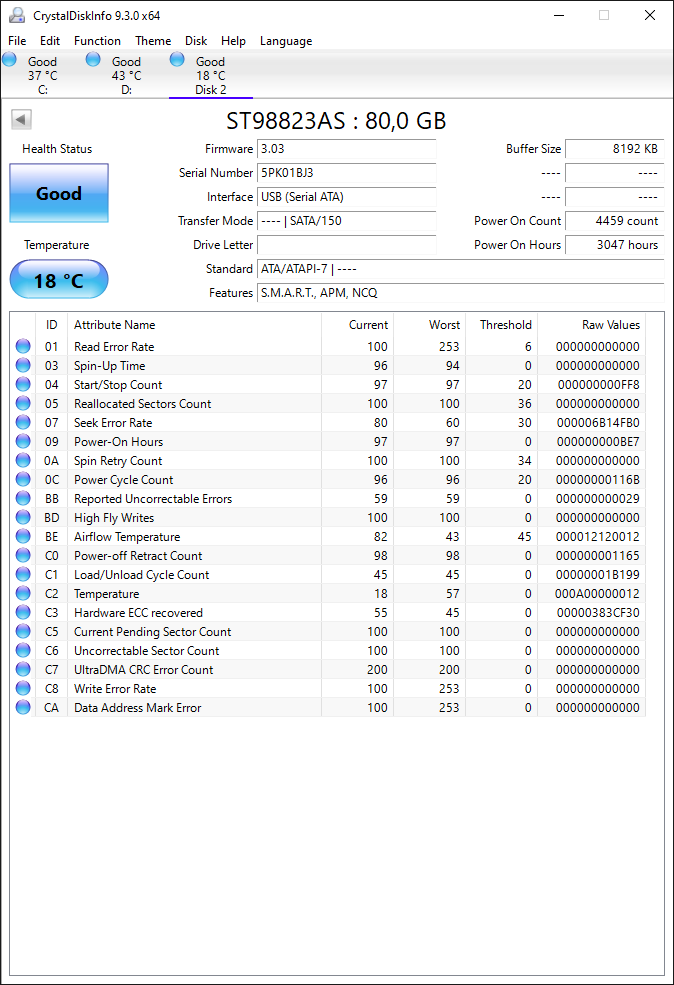
Task: Open the Disk menu
Action: pos(196,41)
